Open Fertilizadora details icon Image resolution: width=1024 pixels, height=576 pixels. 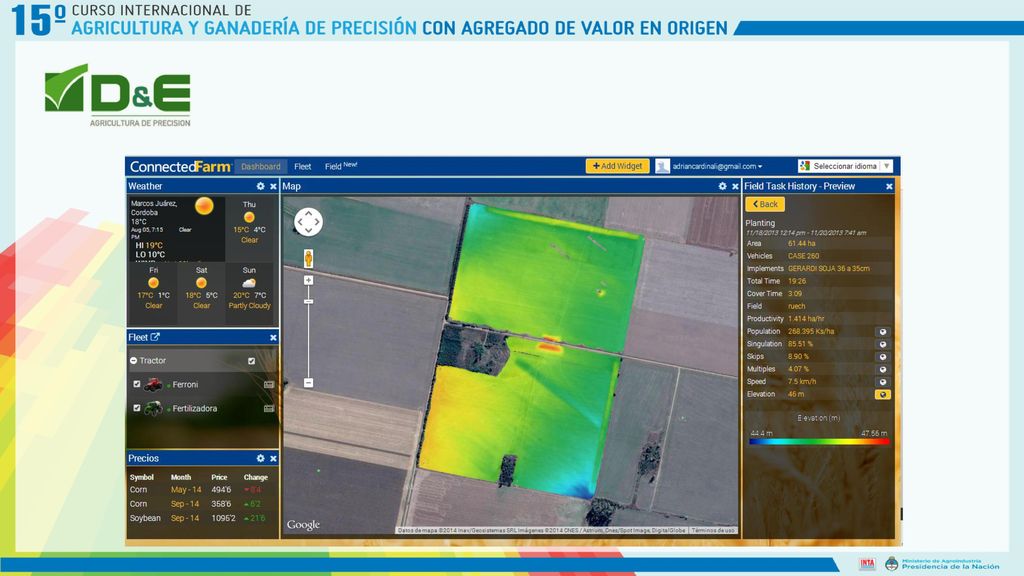268,408
